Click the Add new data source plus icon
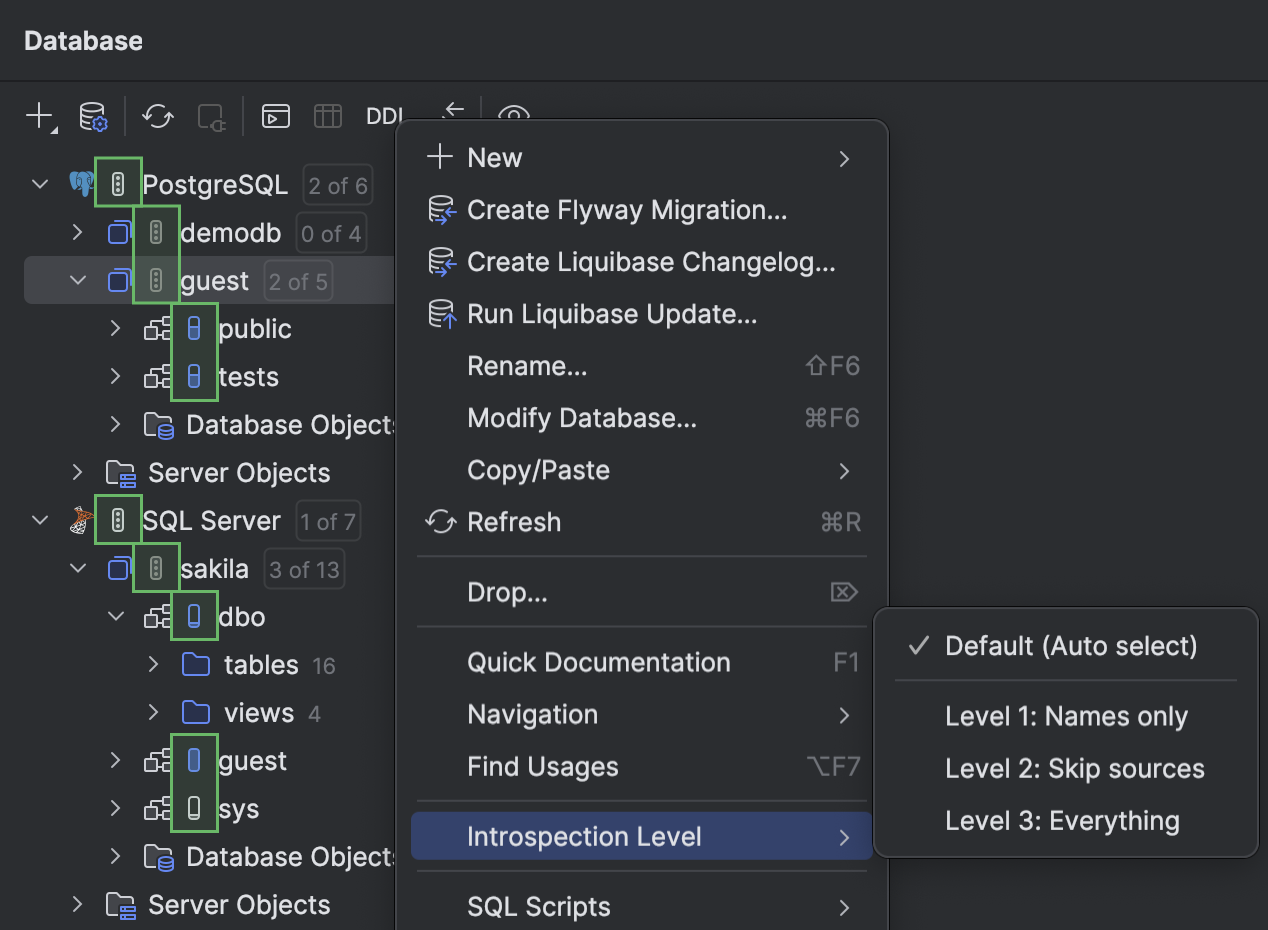The width and height of the screenshot is (1268, 930). tap(32, 116)
